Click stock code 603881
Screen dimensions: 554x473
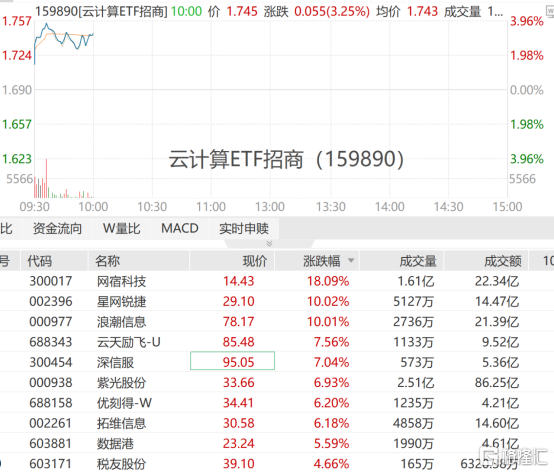tap(51, 443)
